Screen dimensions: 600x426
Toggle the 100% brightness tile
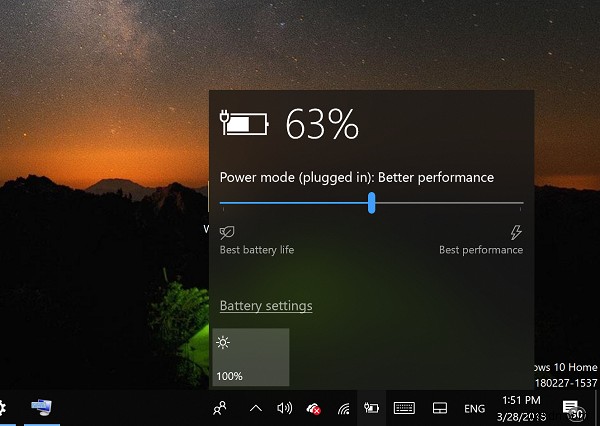251,357
